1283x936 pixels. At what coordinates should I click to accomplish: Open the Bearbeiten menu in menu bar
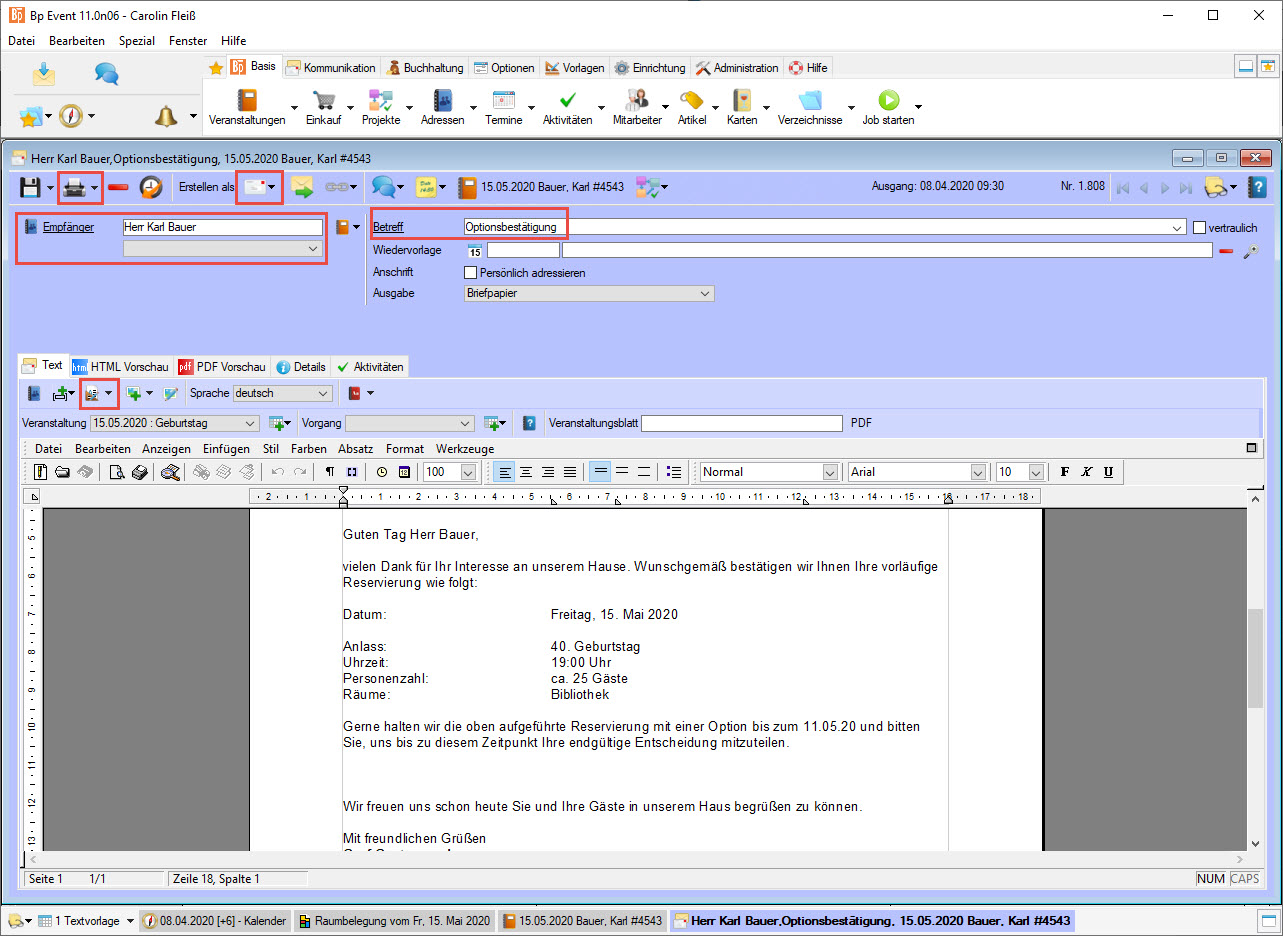pyautogui.click(x=77, y=41)
